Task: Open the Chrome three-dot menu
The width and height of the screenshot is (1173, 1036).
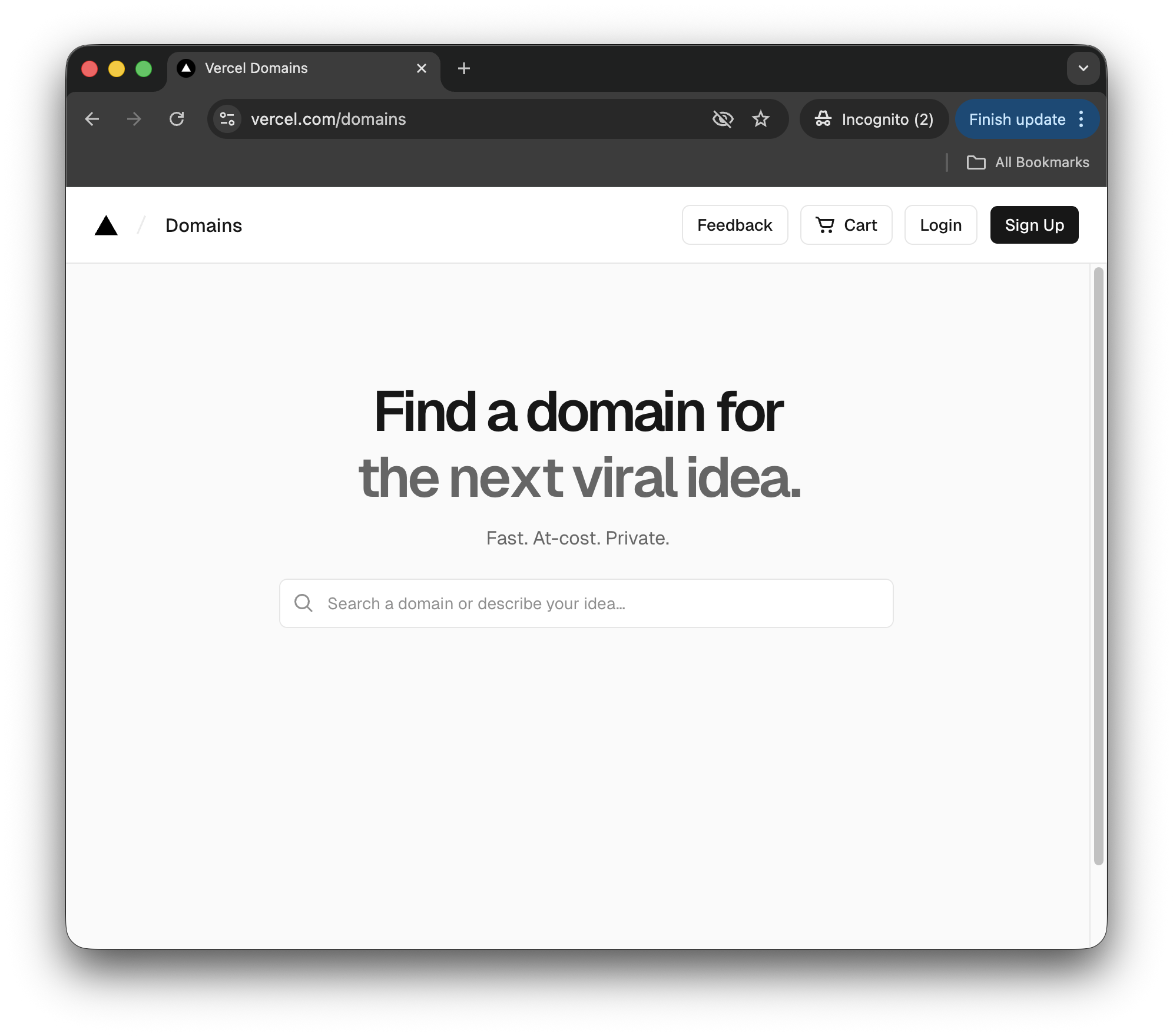Action: point(1081,119)
